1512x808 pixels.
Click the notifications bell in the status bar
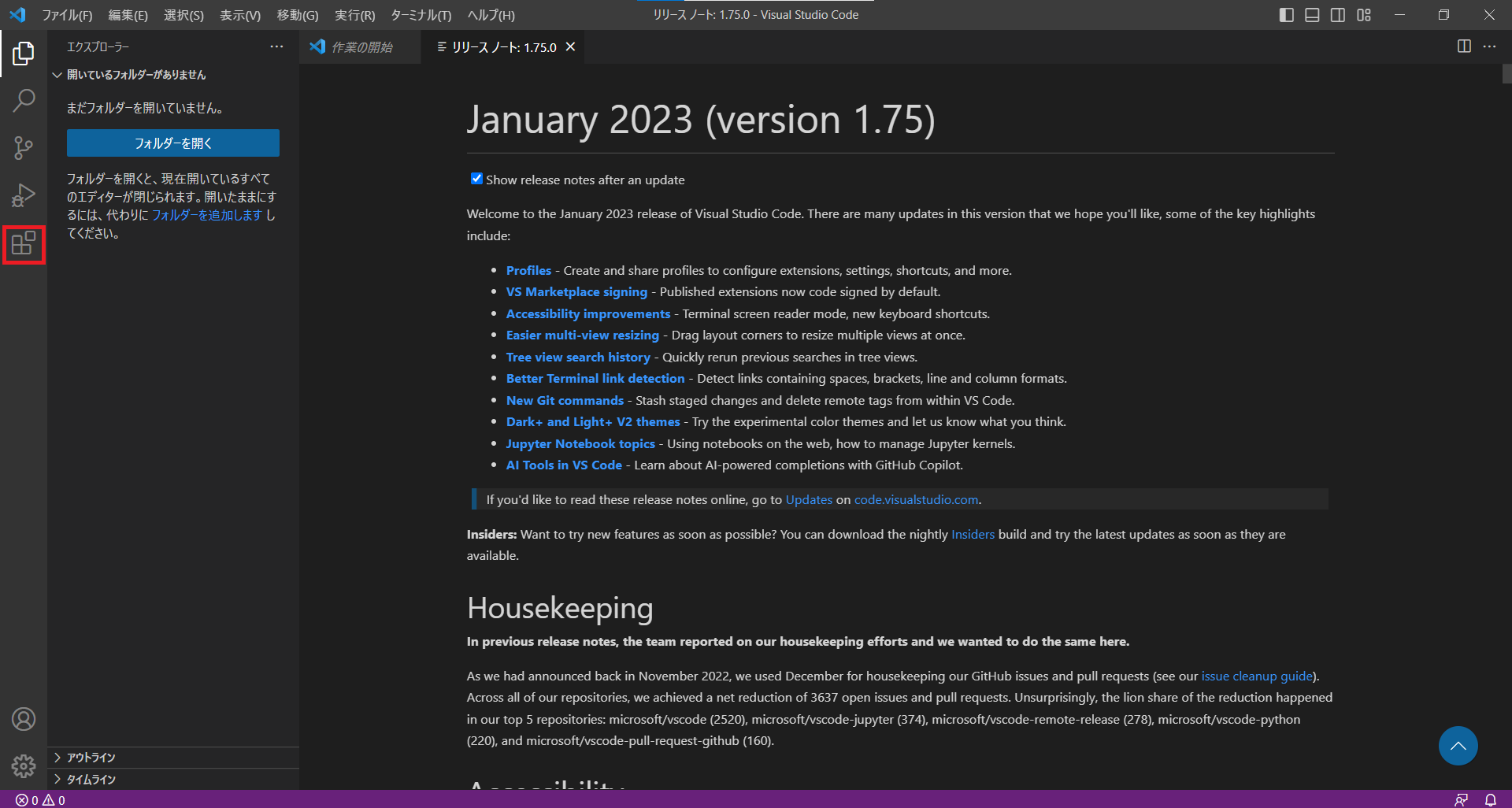pos(1491,799)
